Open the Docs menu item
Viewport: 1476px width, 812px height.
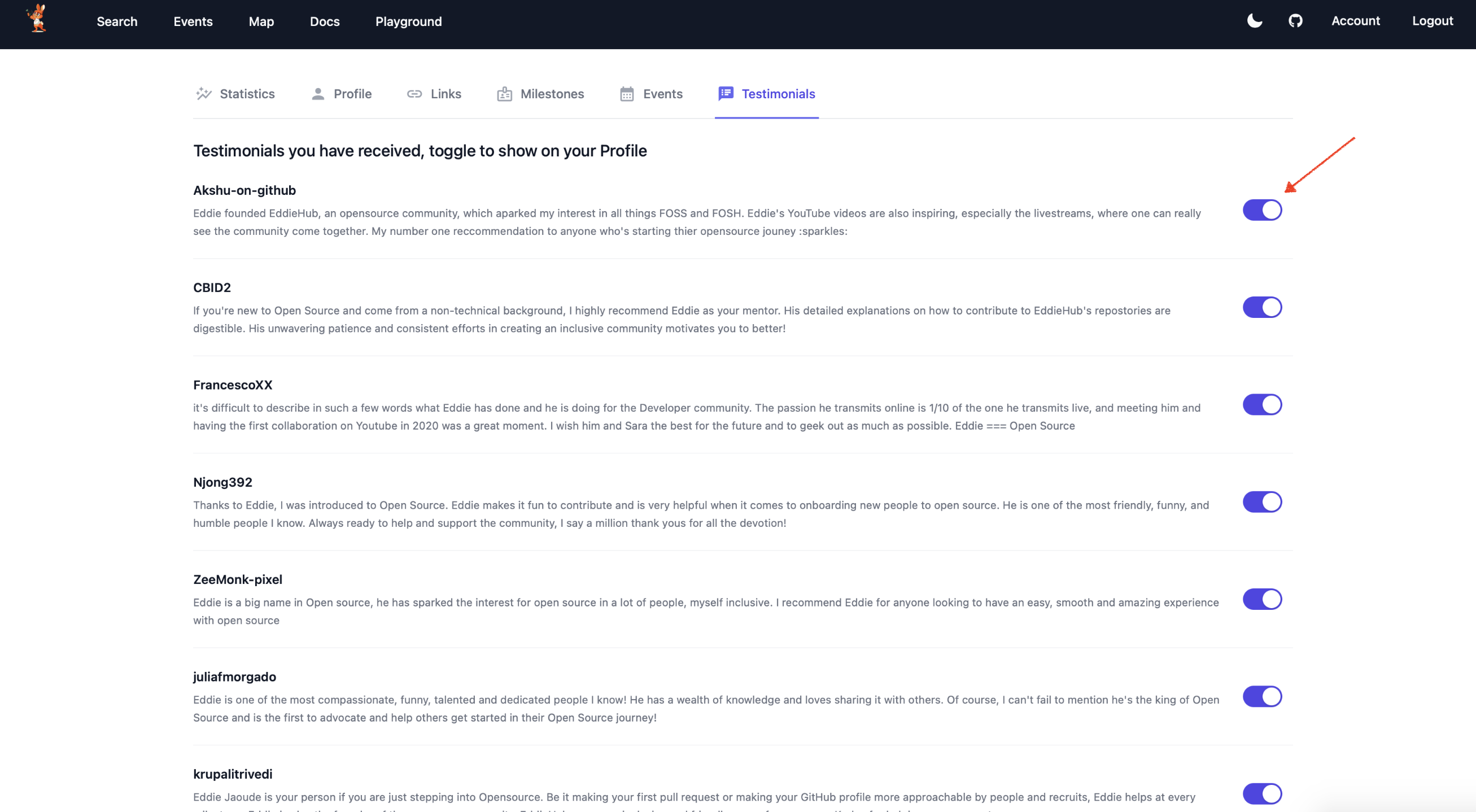point(324,21)
